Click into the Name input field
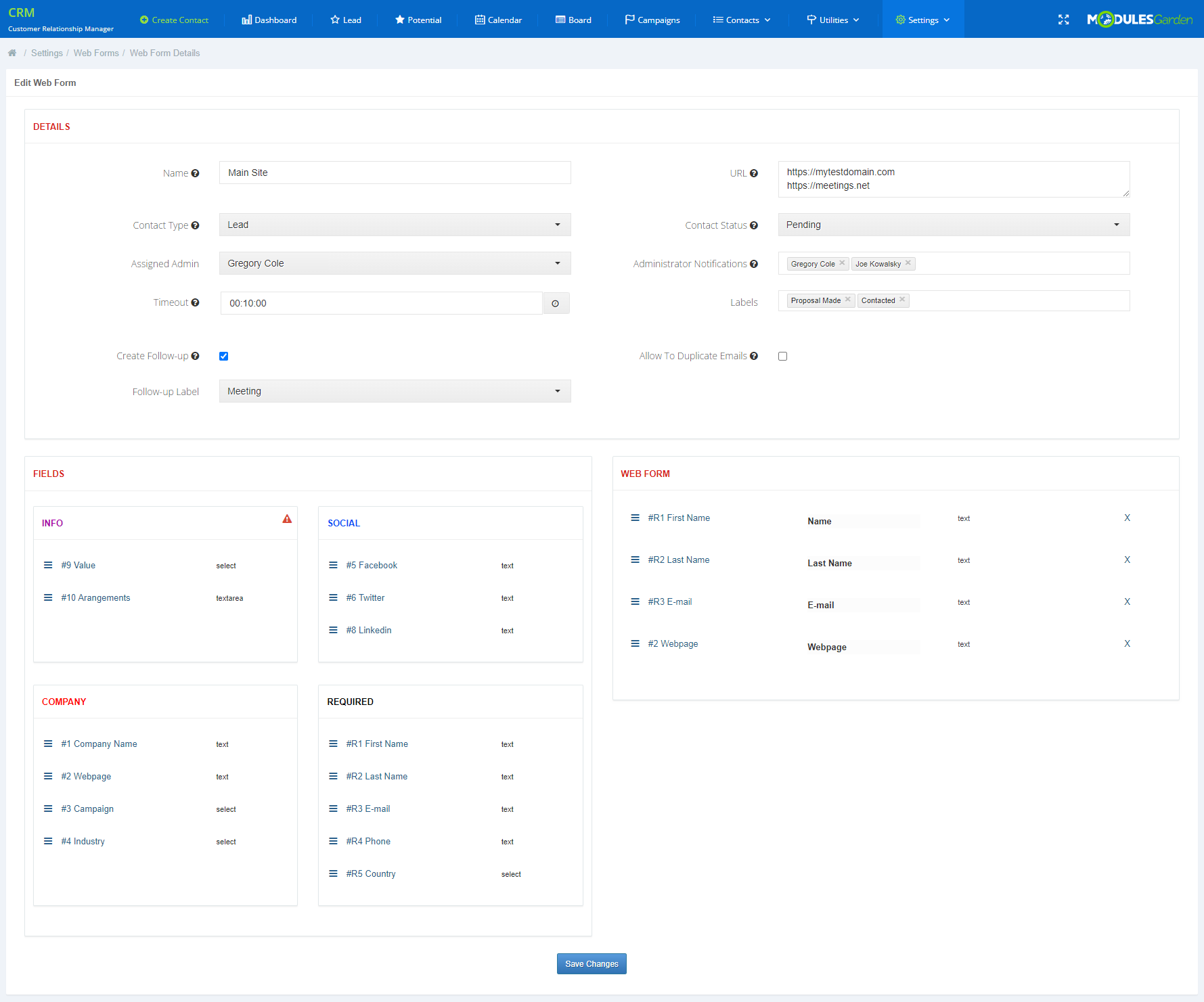 (395, 173)
